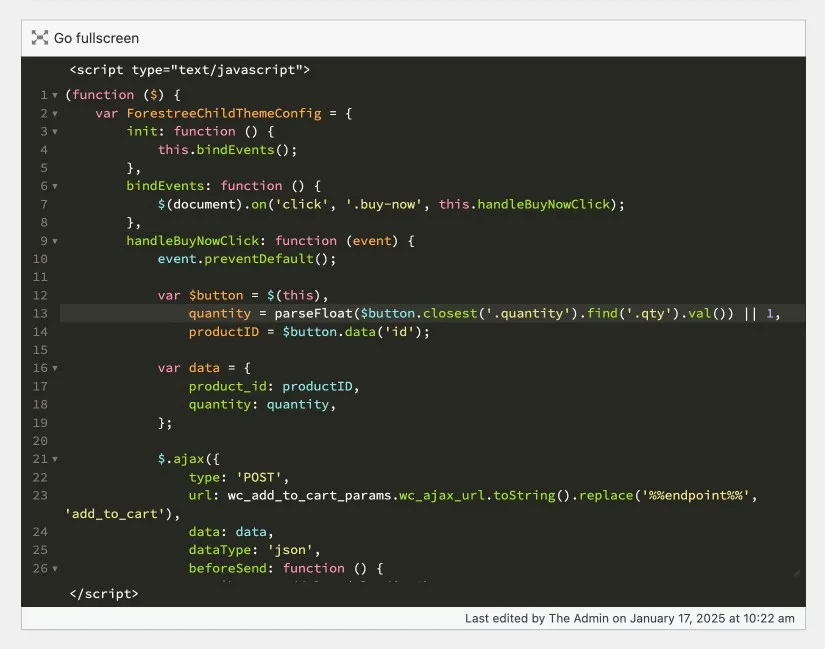This screenshot has width=825, height=649.
Task: Collapse the init function fold at line 3
Action: tap(55, 132)
